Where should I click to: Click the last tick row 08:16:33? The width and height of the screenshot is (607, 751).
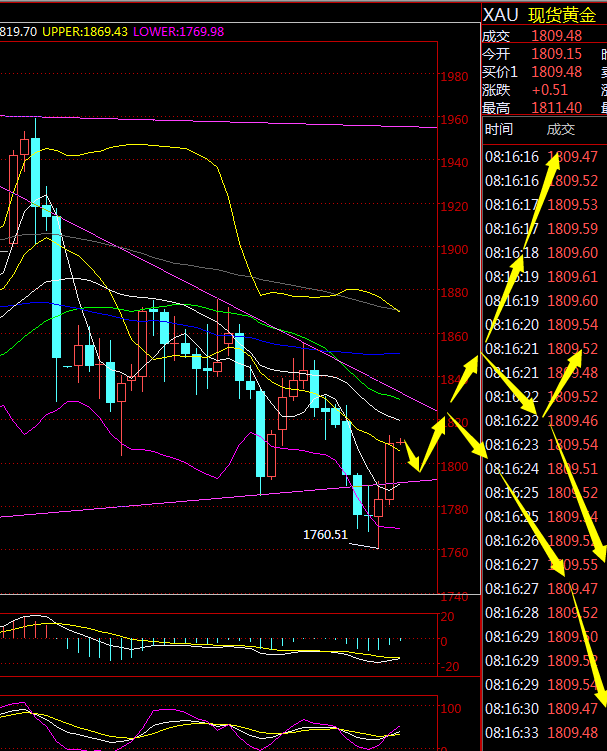(x=542, y=733)
